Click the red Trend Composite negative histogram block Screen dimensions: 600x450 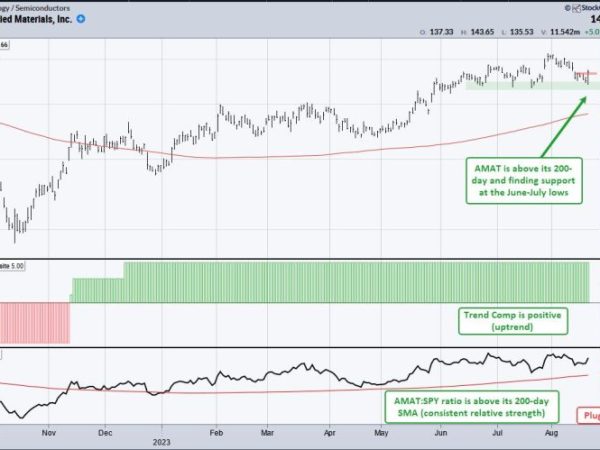[x=35, y=323]
